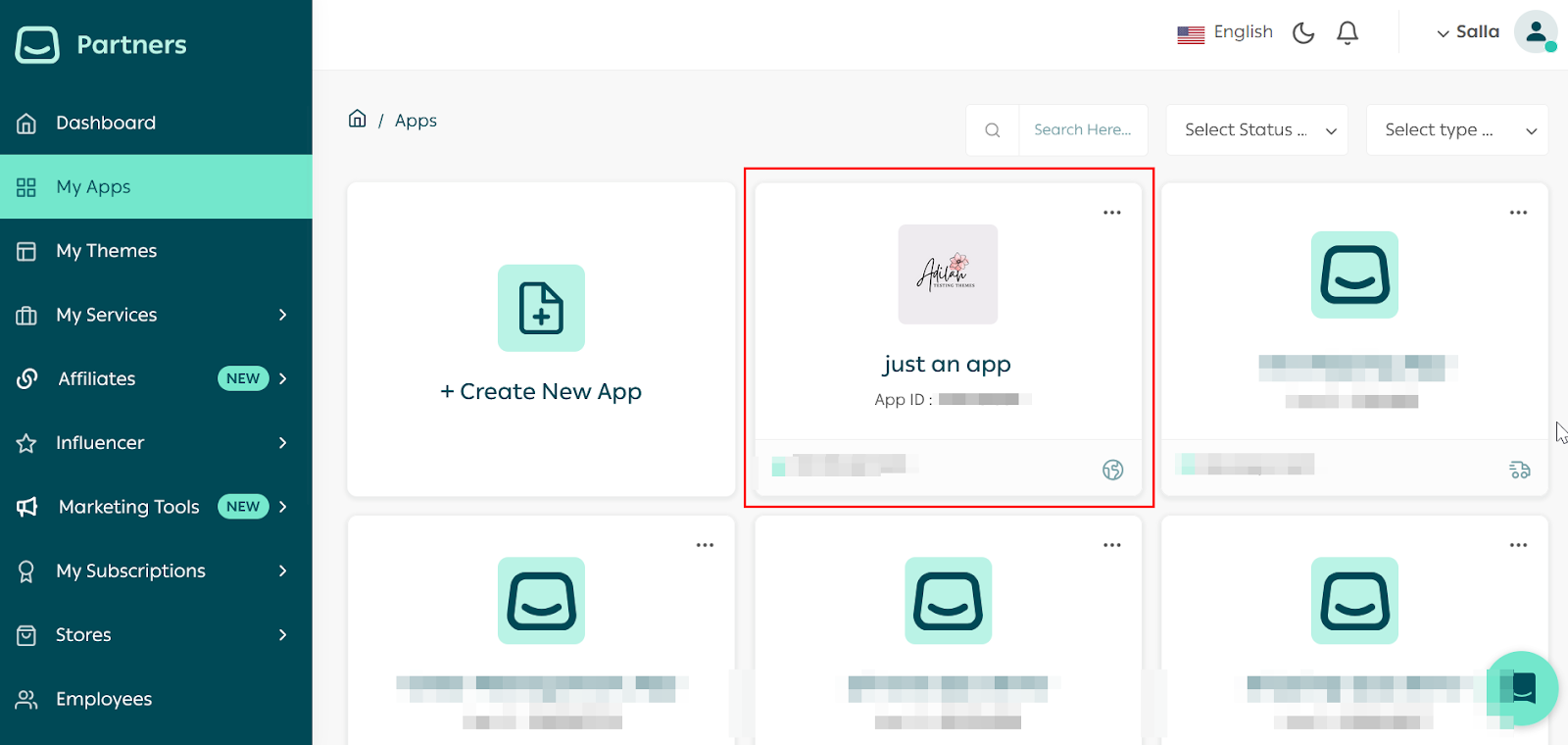Open three-dot menu on just an app card
The image size is (1568, 745).
(x=1111, y=213)
